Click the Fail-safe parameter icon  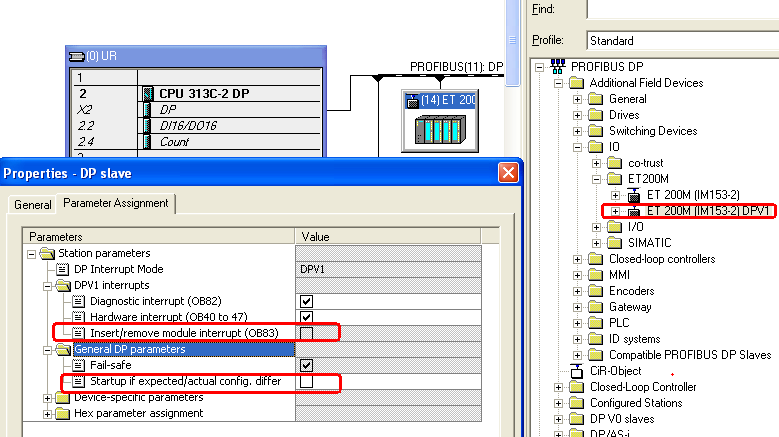tap(78, 365)
